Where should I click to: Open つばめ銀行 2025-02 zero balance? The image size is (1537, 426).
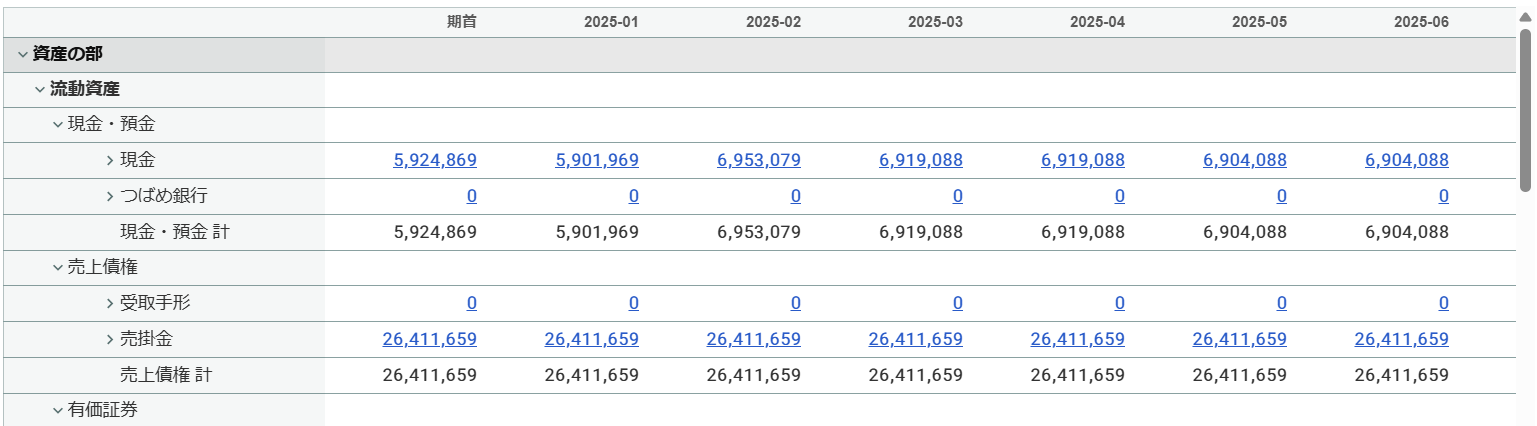(x=796, y=196)
